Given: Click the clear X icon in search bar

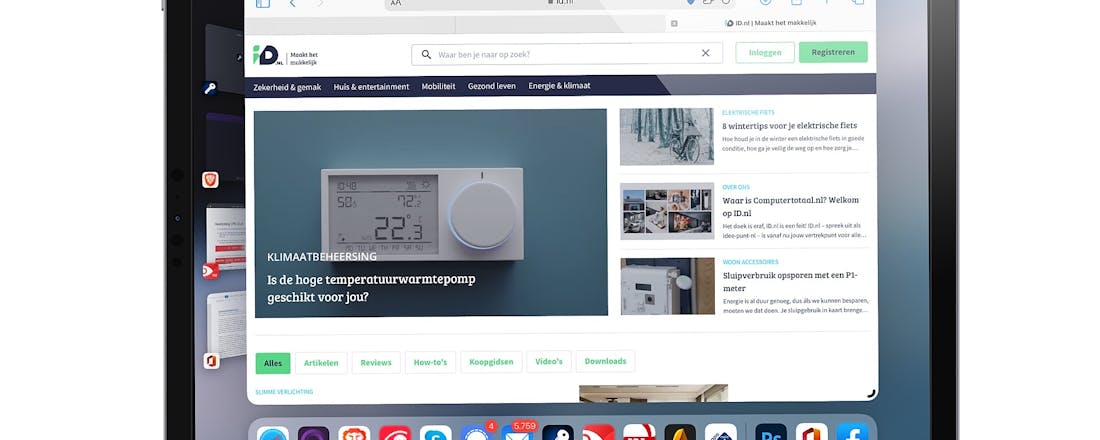Looking at the screenshot, I should point(705,54).
